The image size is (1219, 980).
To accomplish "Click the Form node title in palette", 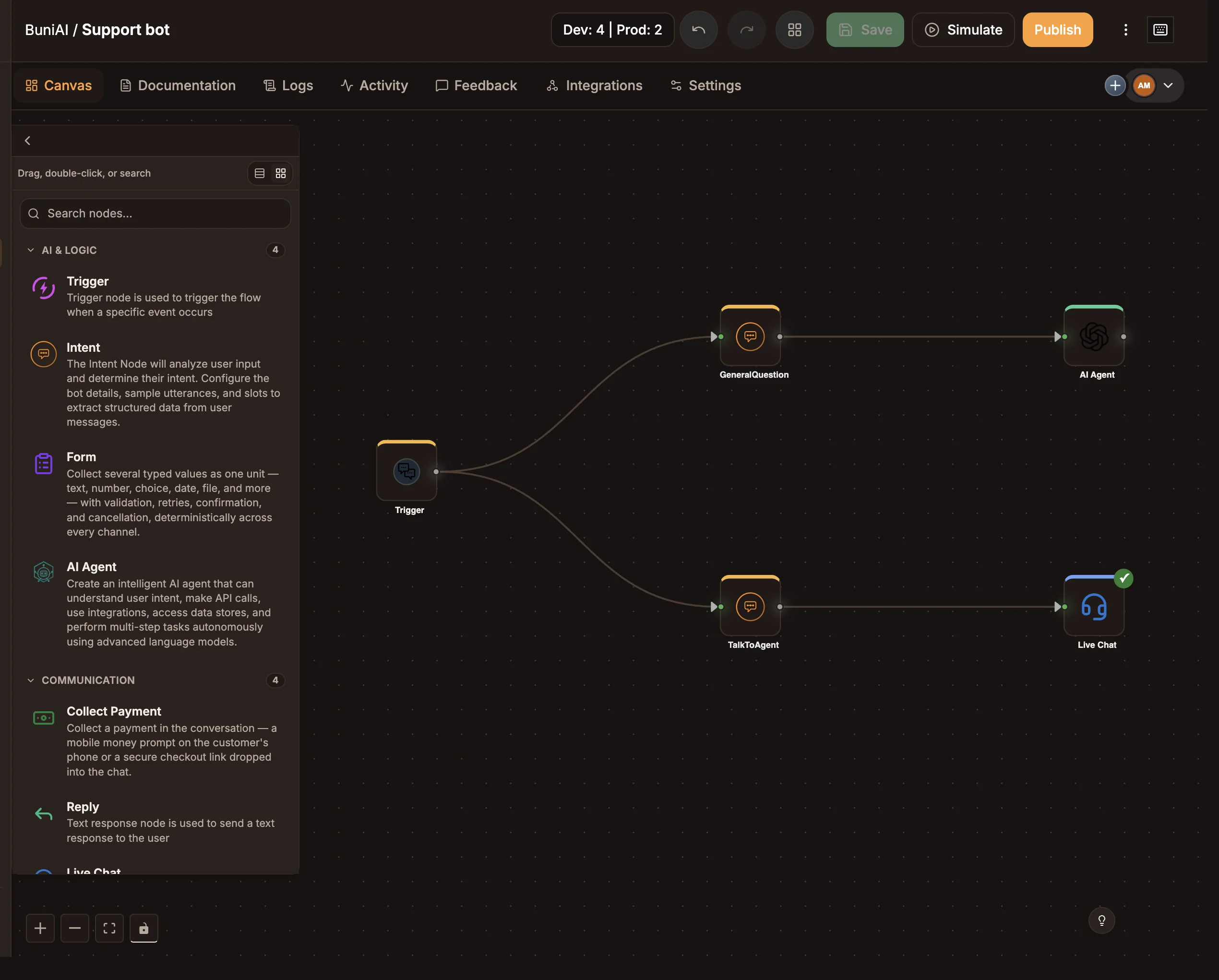I will click(82, 457).
